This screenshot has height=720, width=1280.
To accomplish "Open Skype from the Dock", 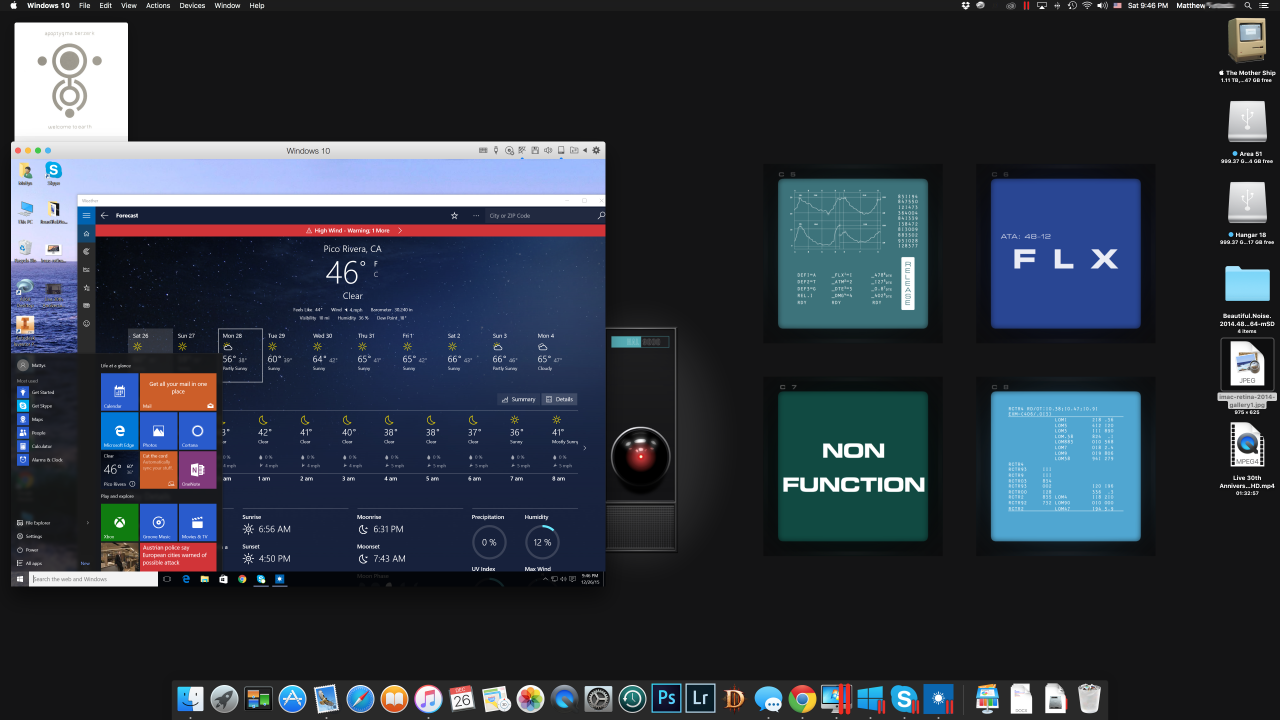I will 904,698.
